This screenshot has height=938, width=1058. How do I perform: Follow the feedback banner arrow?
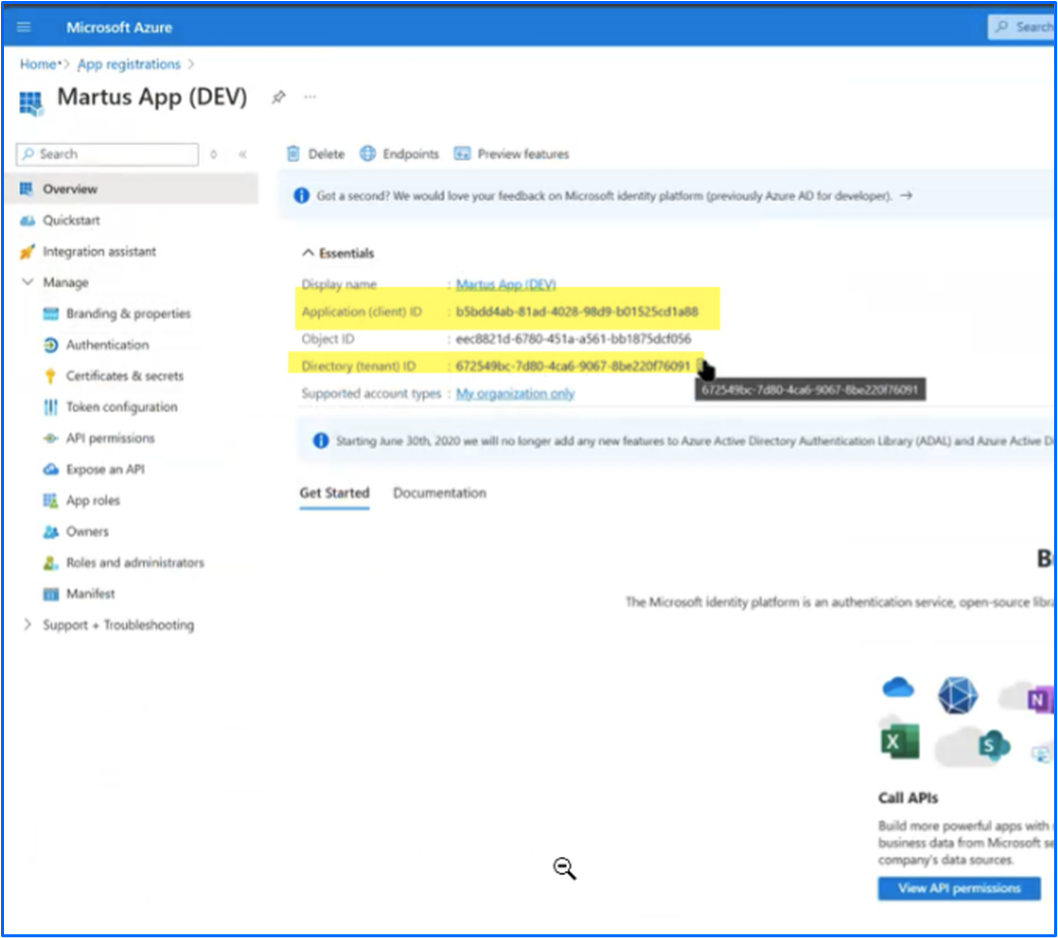[906, 196]
